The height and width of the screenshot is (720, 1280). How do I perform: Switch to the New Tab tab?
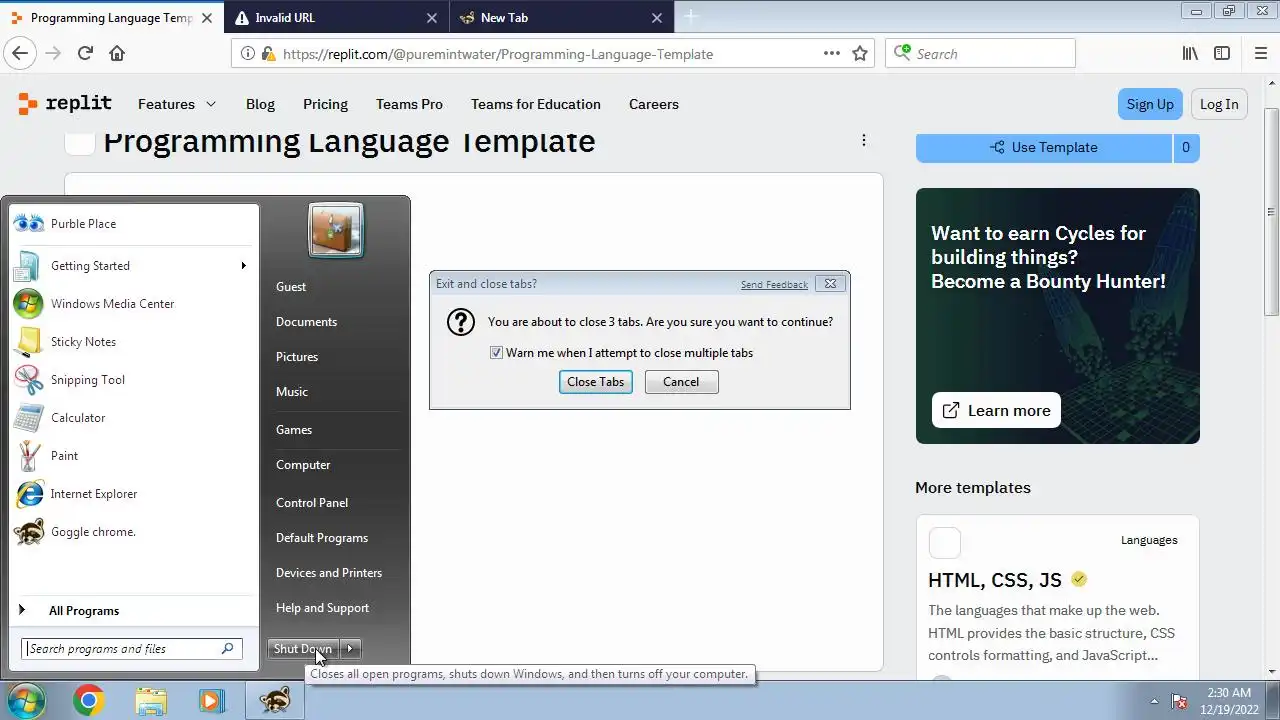click(561, 18)
